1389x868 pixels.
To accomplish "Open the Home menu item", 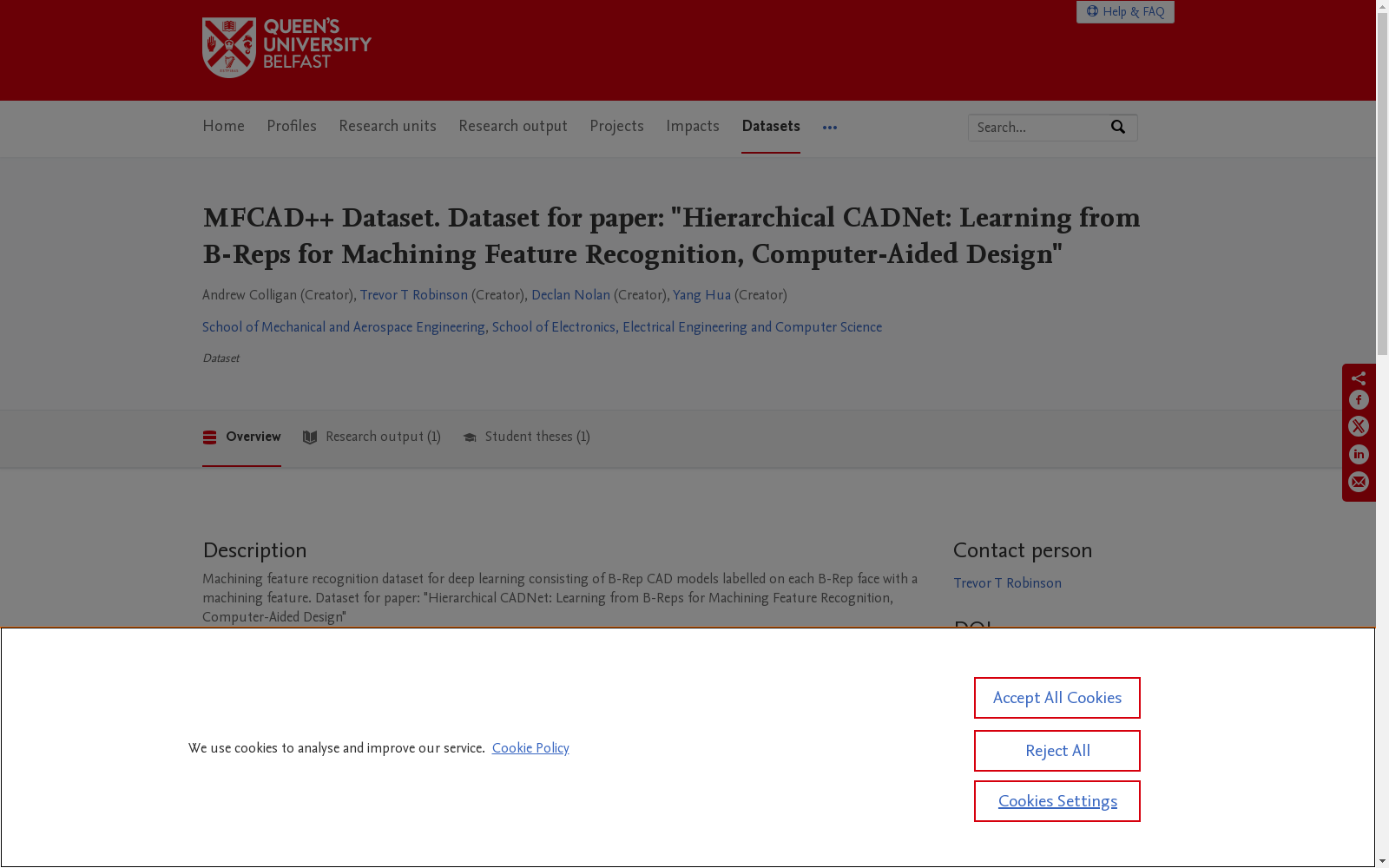I will click(x=223, y=127).
